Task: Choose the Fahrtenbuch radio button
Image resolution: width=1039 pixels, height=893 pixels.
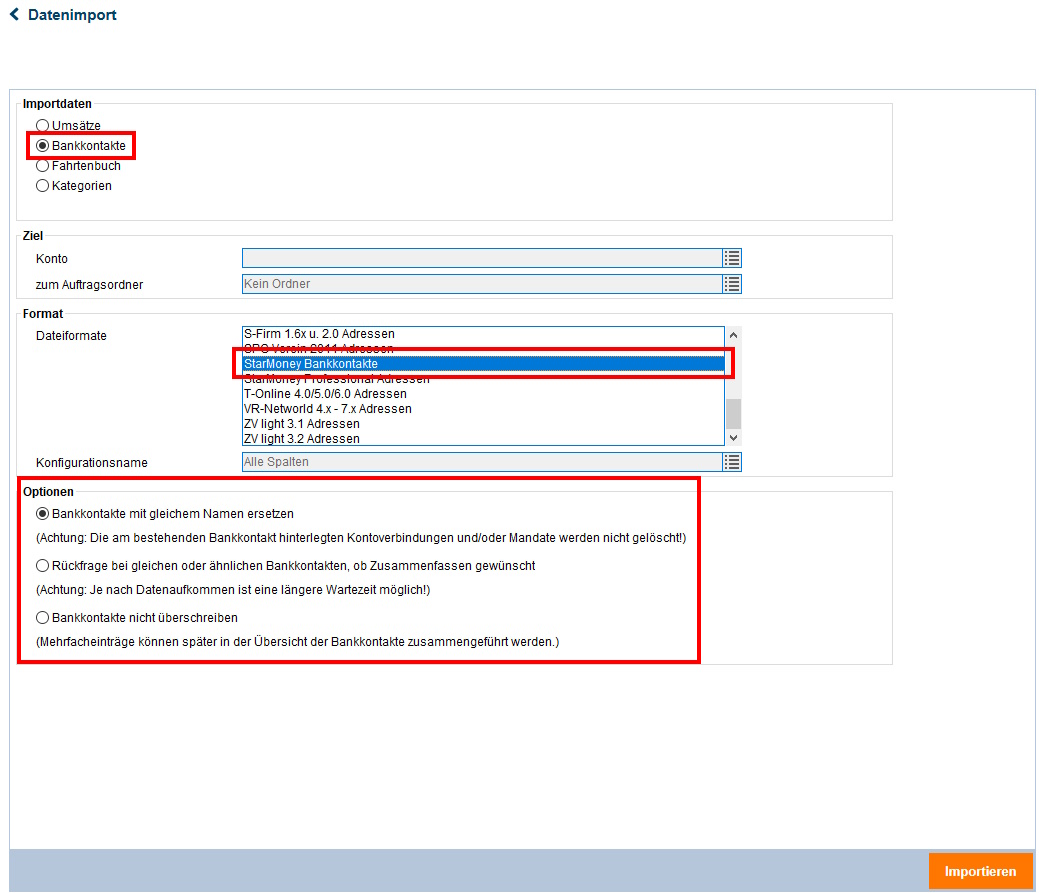Action: 42,166
